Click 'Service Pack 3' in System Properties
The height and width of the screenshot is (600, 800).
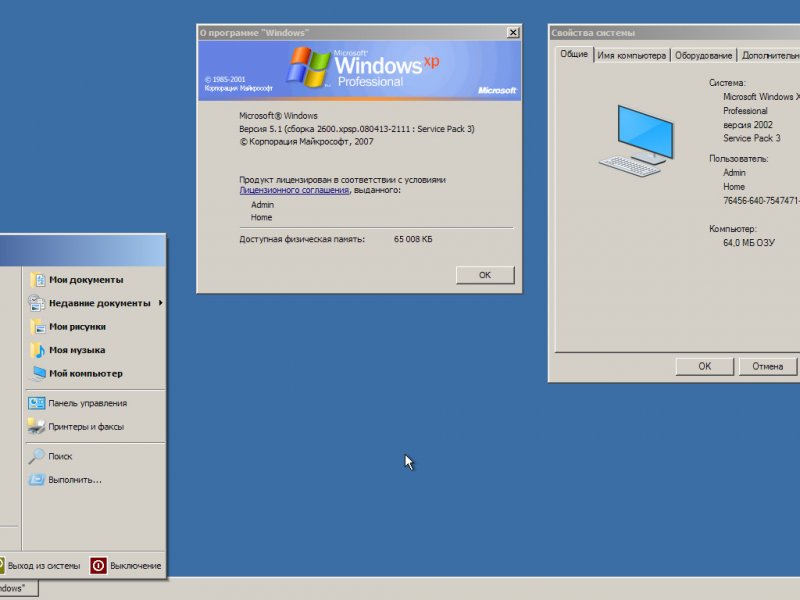point(752,138)
